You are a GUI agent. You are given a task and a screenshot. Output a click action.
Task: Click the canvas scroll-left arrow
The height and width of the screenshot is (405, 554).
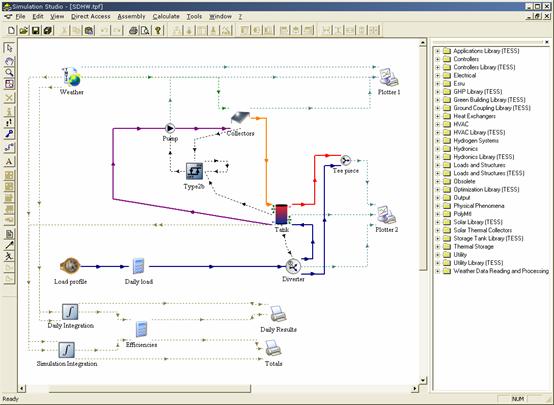(x=22, y=389)
